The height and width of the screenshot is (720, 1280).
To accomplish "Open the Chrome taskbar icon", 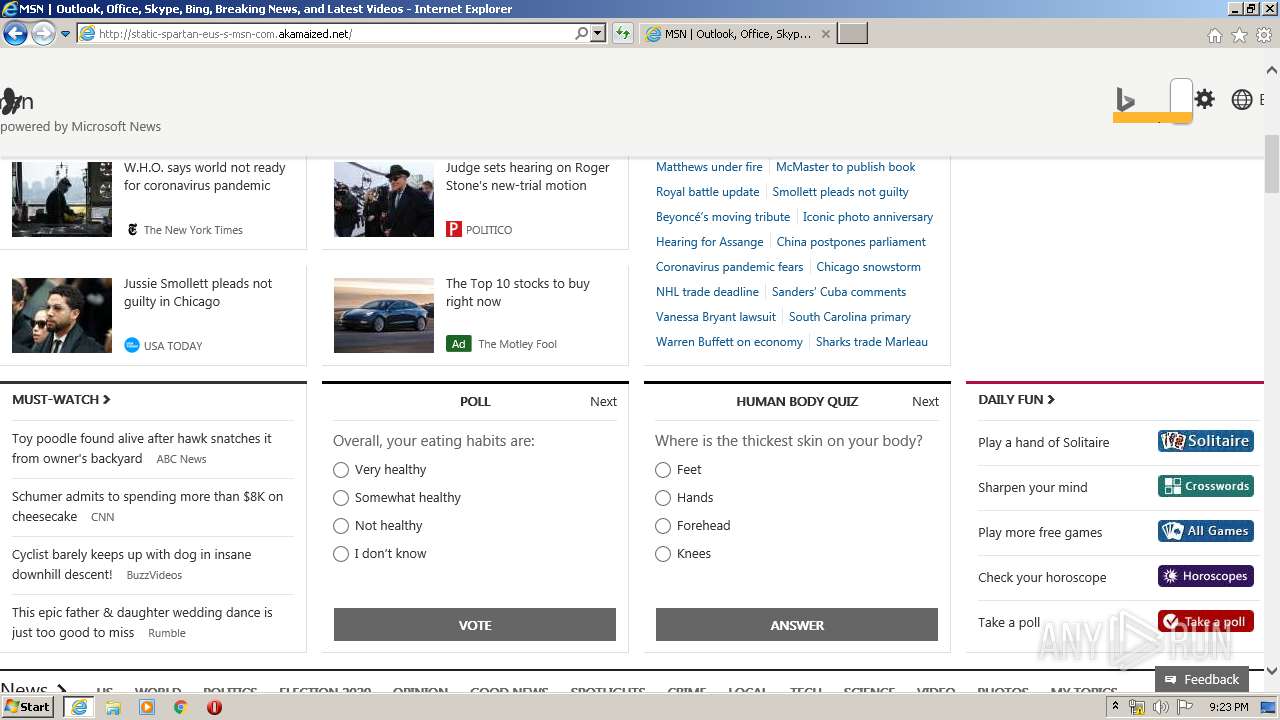I will click(181, 707).
